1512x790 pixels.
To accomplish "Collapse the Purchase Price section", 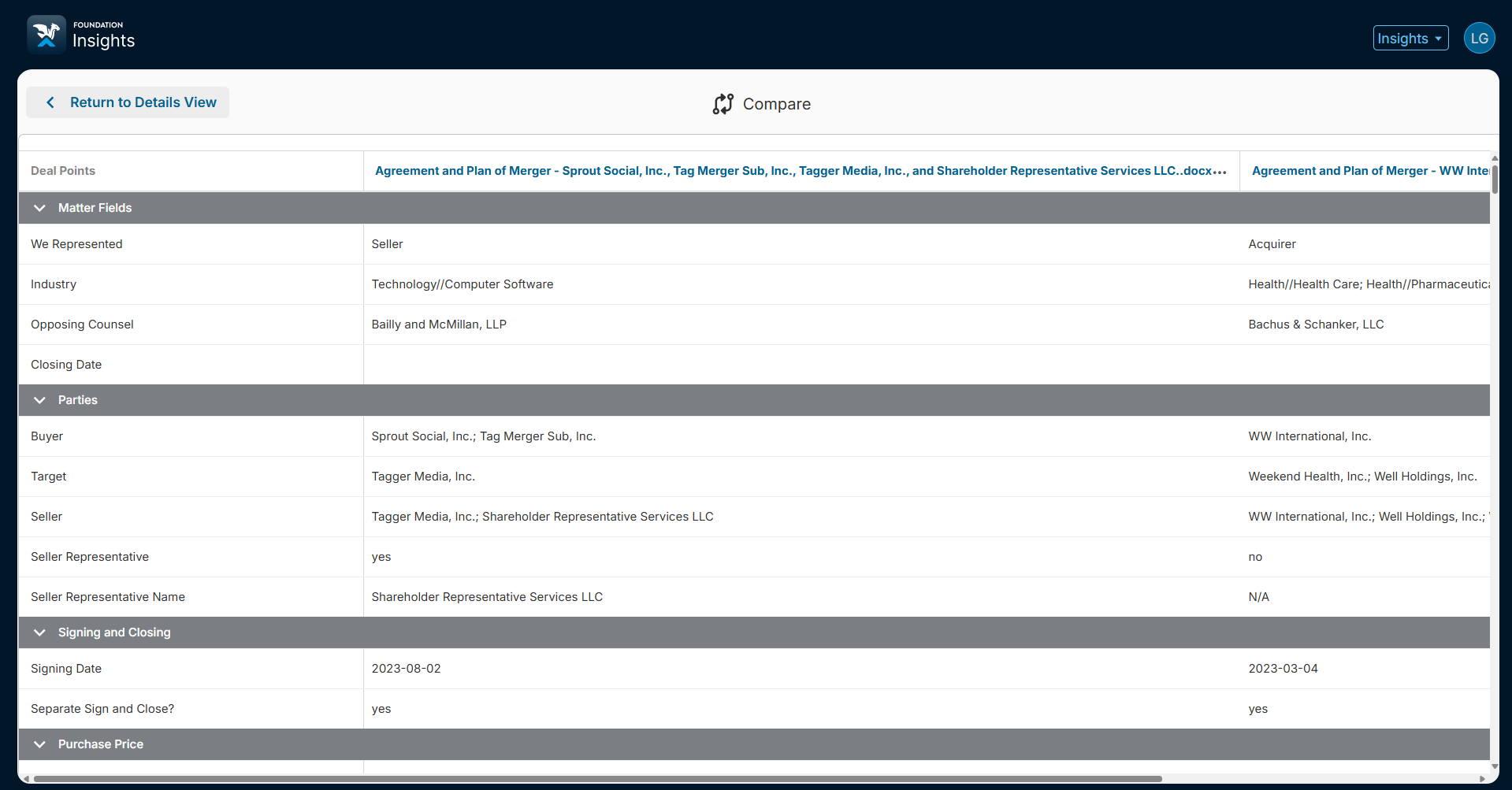I will click(40, 744).
